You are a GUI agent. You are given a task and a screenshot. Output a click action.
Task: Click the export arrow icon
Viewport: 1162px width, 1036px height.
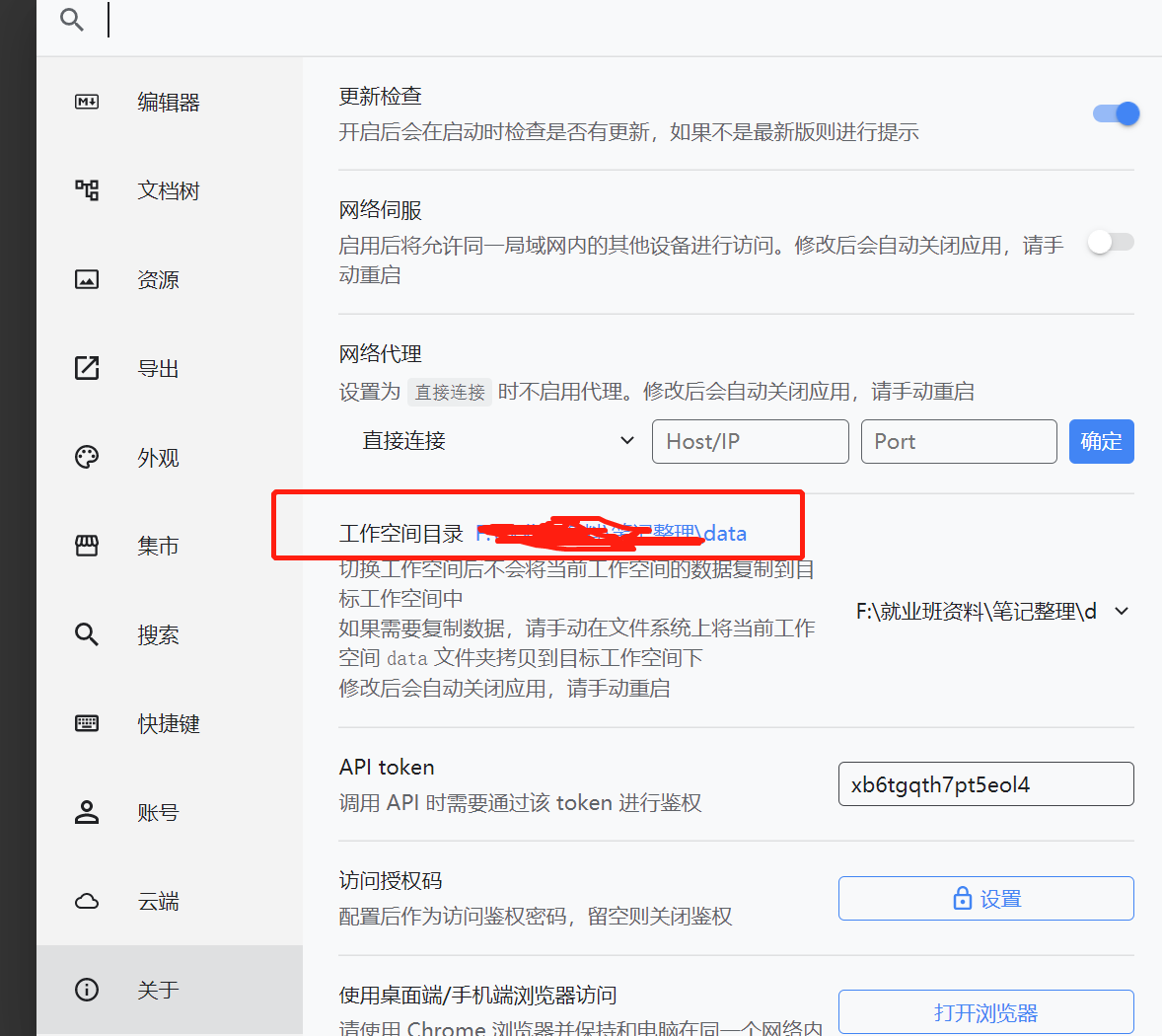(x=87, y=368)
